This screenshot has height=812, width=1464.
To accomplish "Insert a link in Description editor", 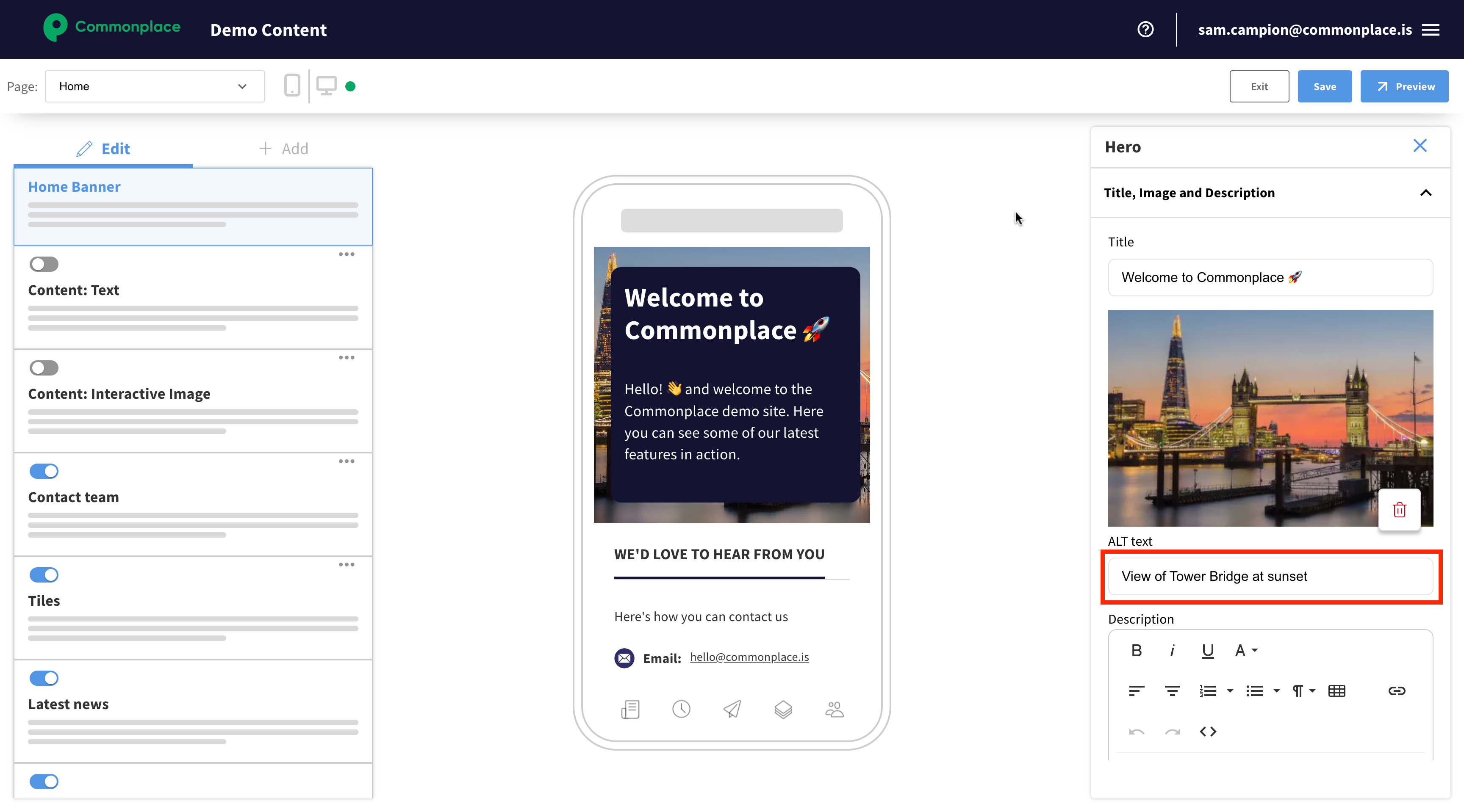I will tap(1396, 690).
